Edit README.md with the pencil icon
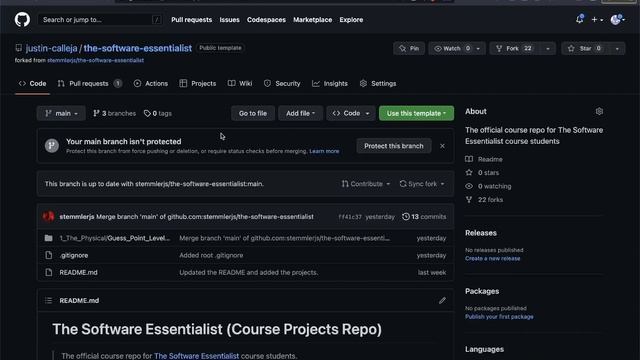The height and width of the screenshot is (360, 640). [x=442, y=300]
